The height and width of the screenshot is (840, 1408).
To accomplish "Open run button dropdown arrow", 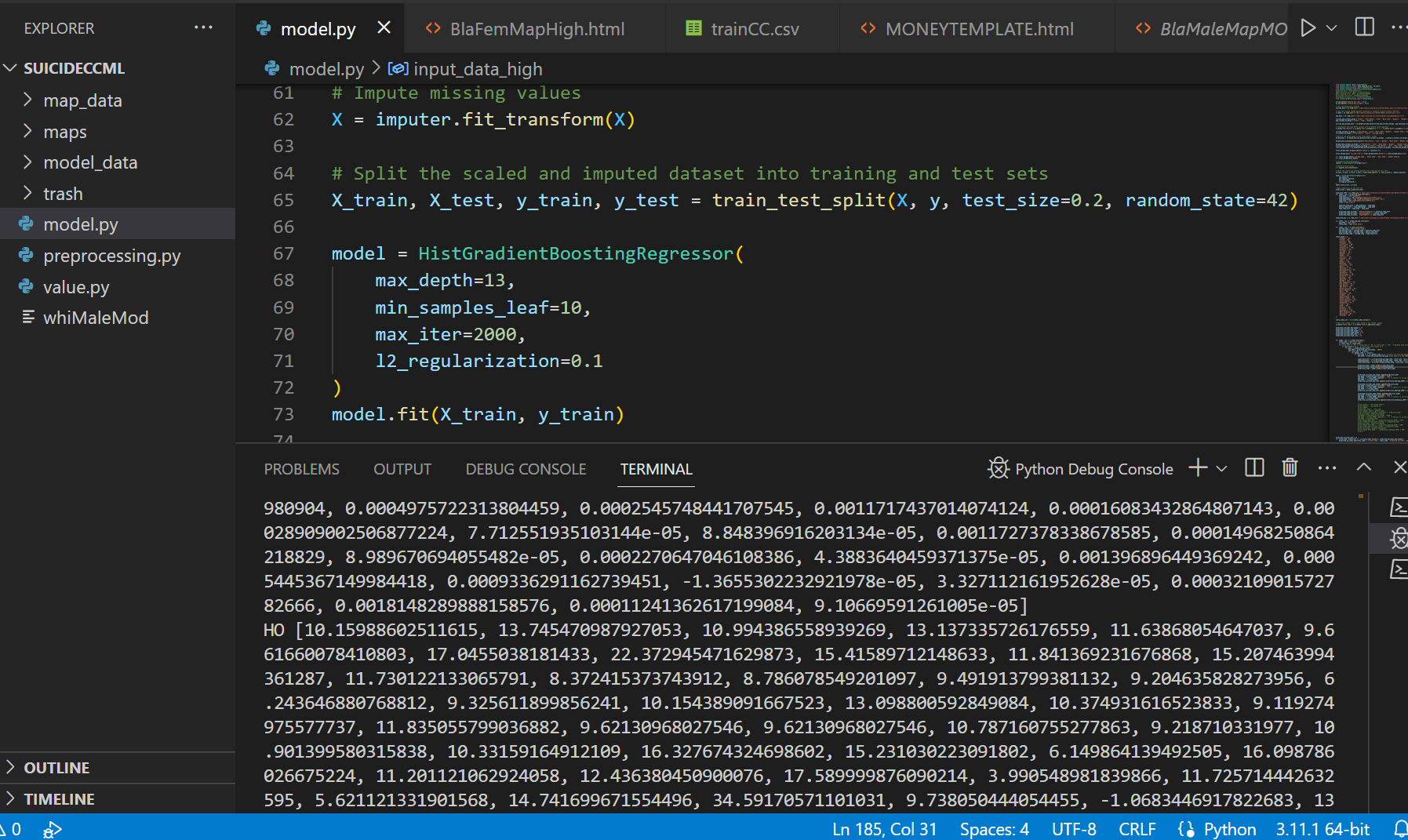I will 1332,28.
